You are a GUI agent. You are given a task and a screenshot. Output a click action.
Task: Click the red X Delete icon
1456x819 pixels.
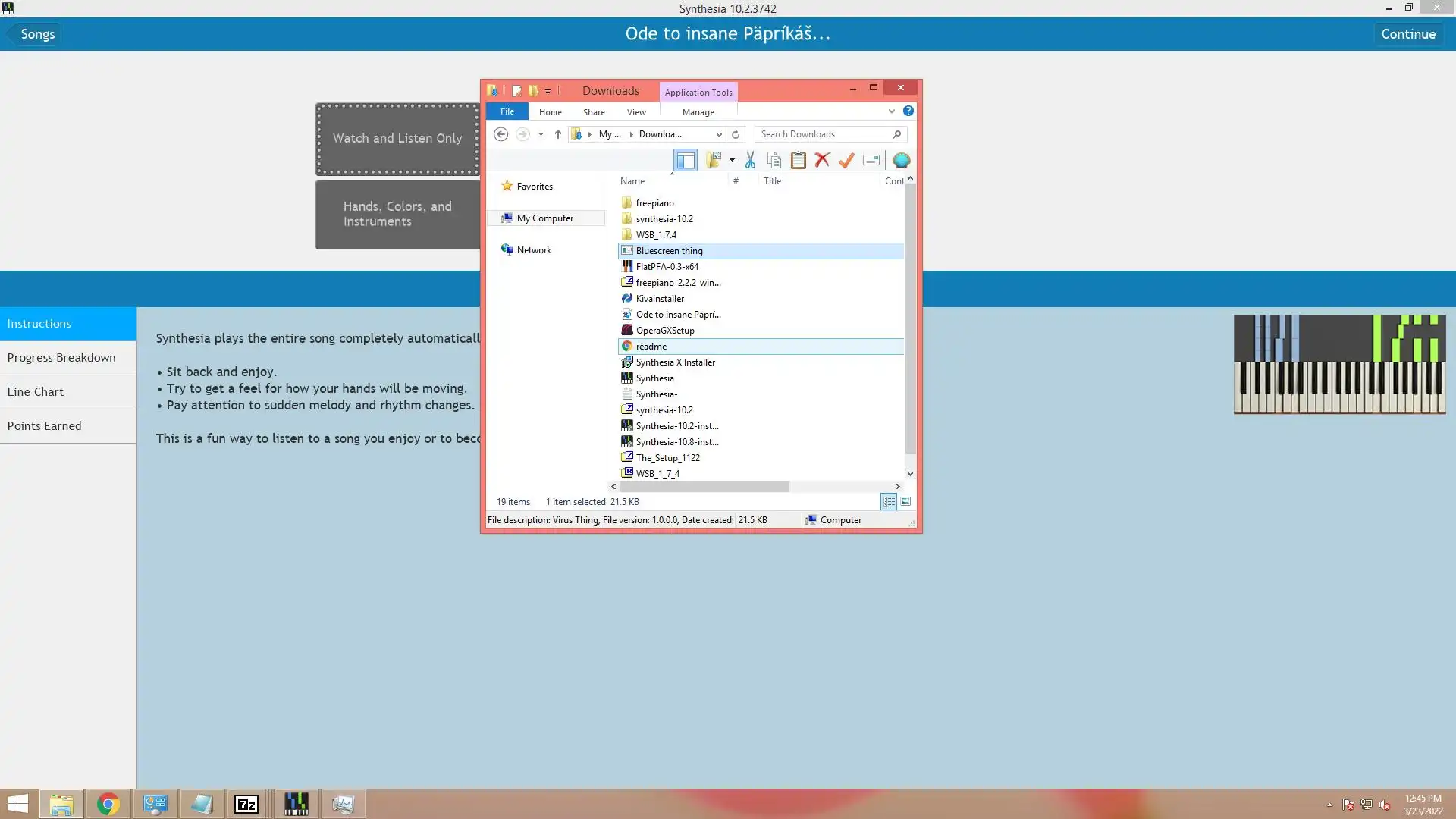pos(822,160)
